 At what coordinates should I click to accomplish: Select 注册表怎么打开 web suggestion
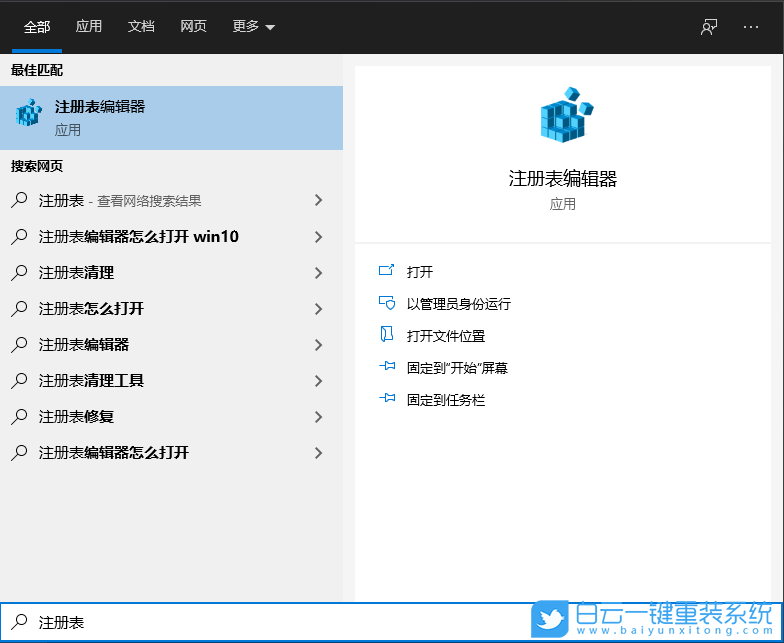tap(172, 308)
